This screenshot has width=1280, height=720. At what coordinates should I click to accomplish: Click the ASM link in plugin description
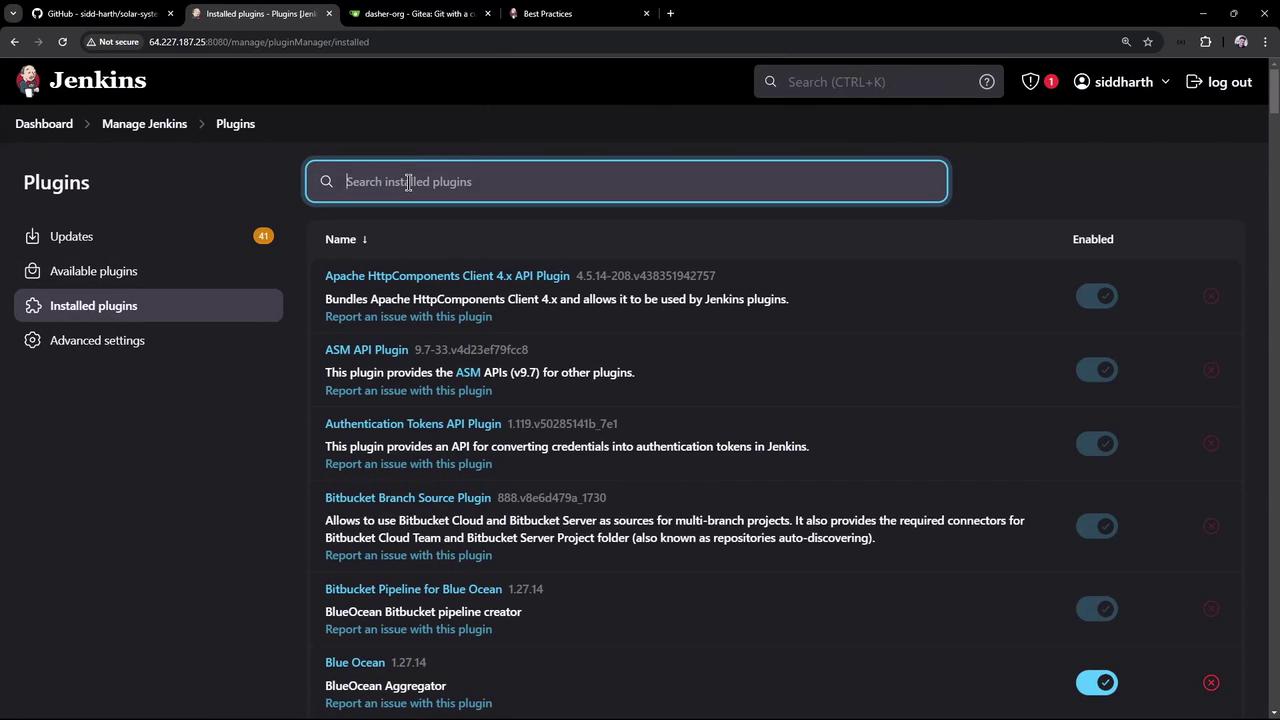468,373
